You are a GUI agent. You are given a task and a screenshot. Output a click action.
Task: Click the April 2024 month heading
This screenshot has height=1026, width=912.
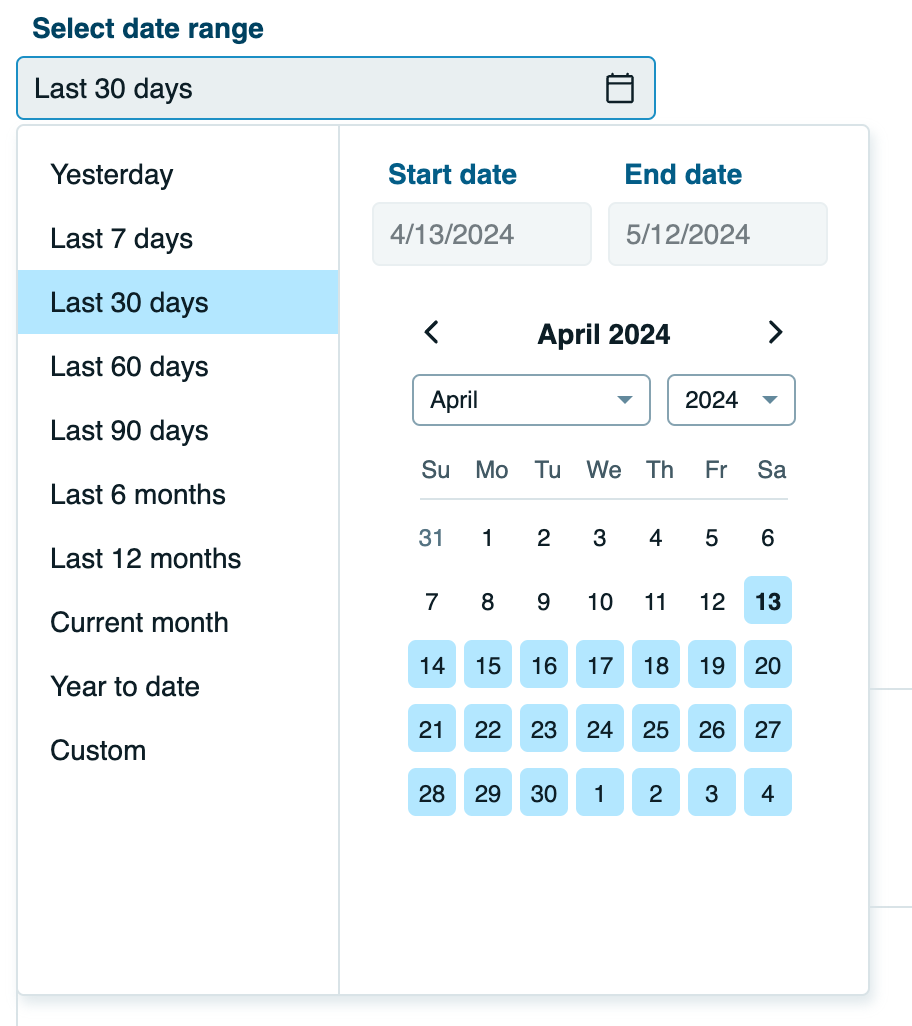click(603, 334)
